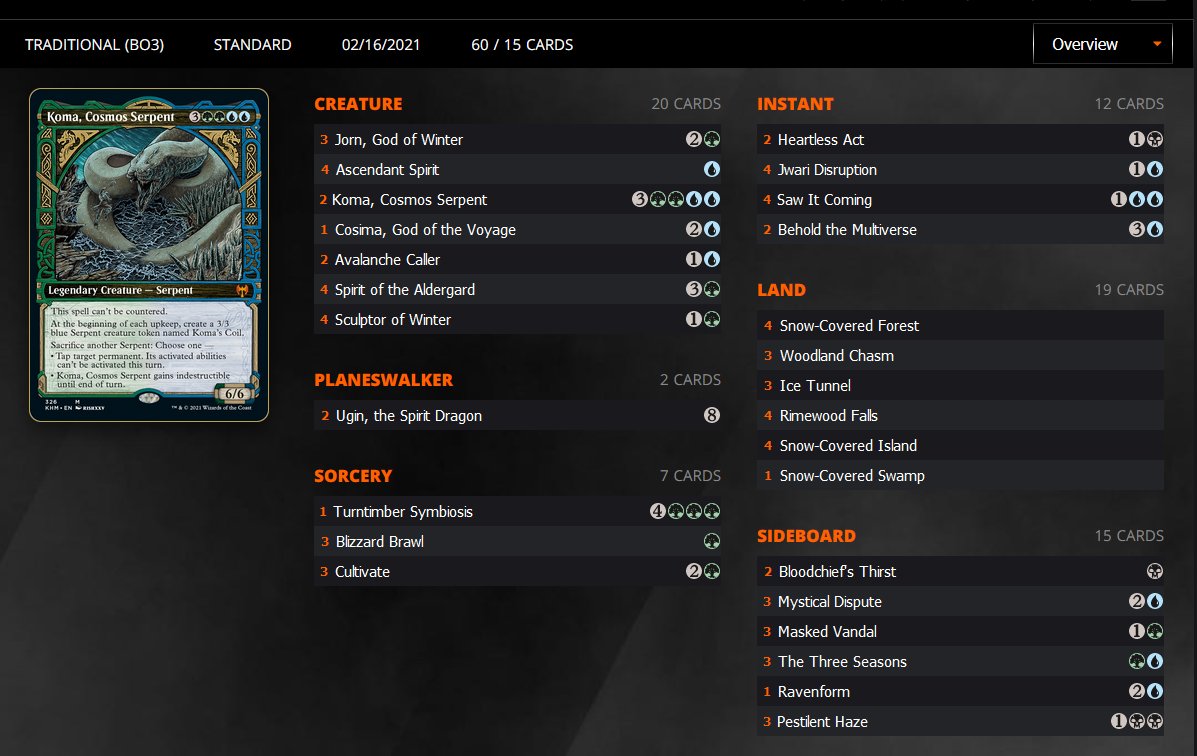Click Mystical Dispute mana cost icons
The width and height of the screenshot is (1197, 756).
pyautogui.click(x=1146, y=601)
